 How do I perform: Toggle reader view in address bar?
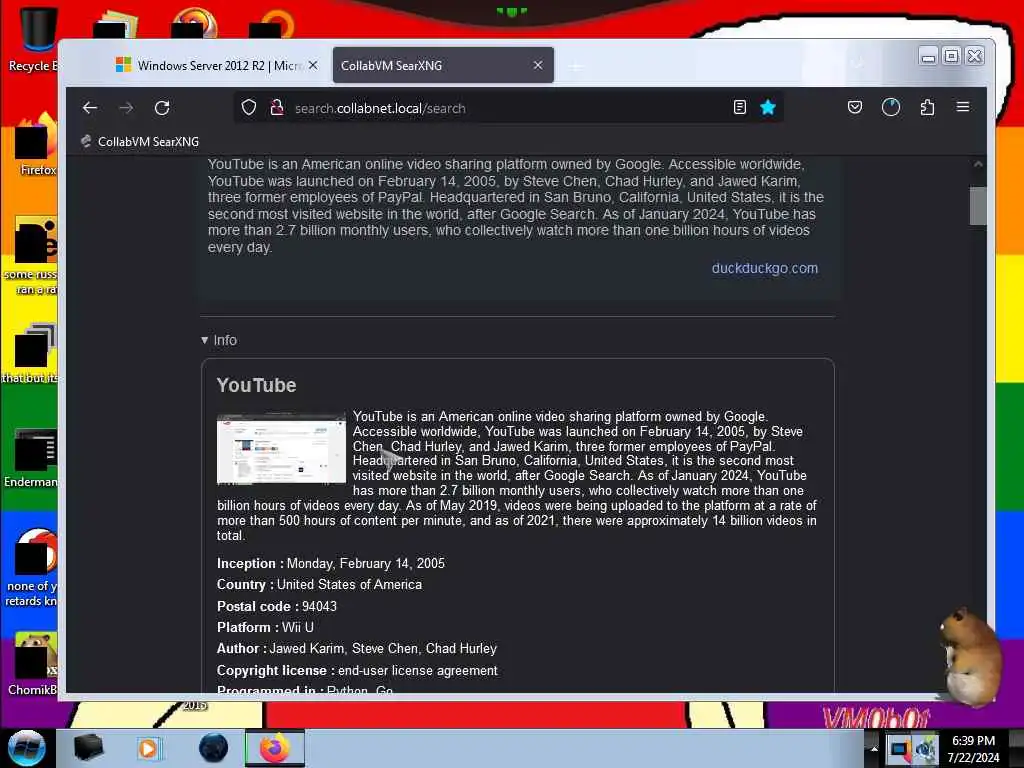739,107
